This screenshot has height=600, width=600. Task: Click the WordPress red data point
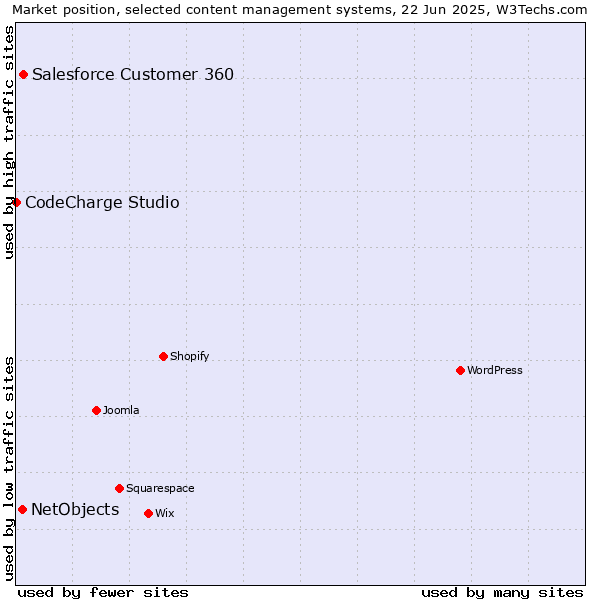(460, 370)
